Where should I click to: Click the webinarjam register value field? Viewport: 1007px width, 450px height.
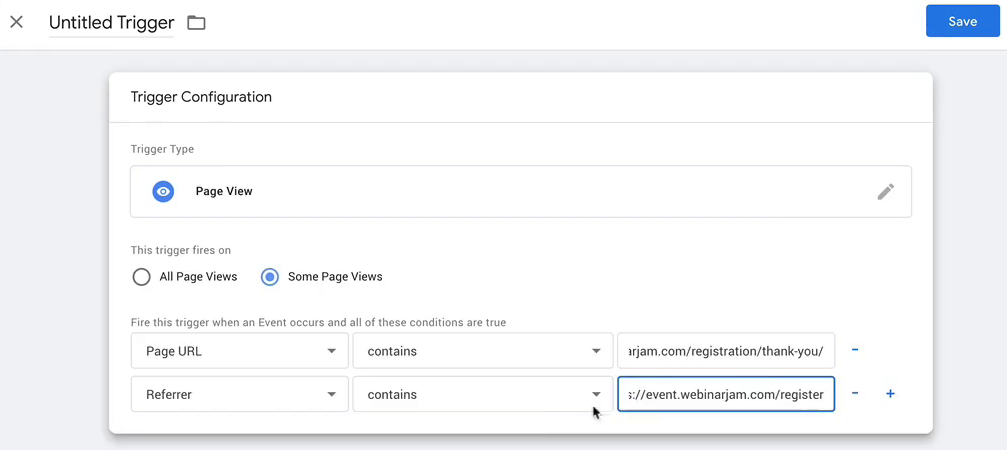726,394
